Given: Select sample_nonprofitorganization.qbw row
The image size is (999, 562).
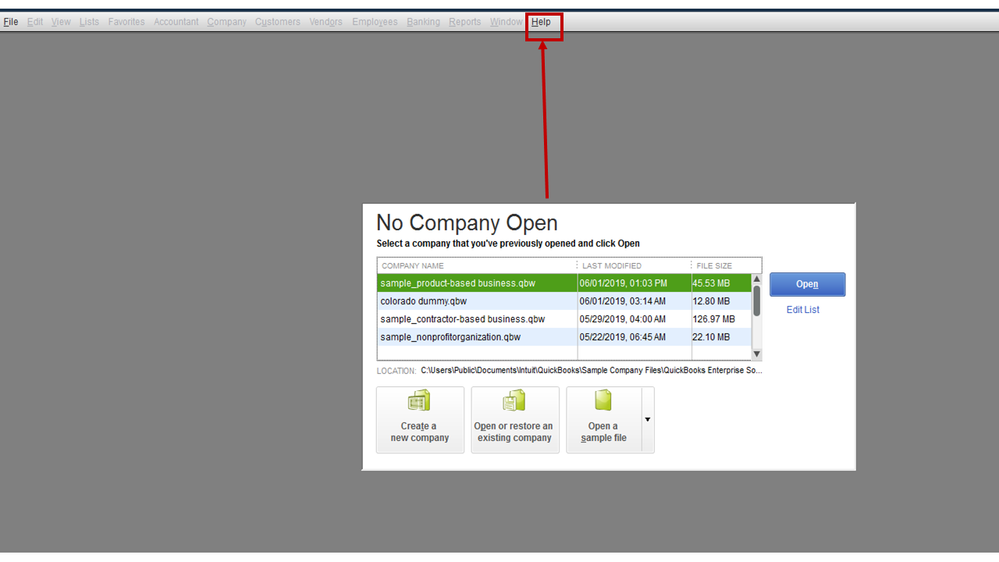Looking at the screenshot, I should [564, 337].
